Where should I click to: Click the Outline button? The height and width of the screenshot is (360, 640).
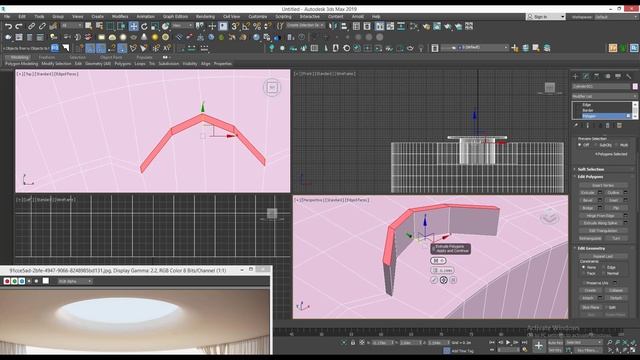coord(613,193)
